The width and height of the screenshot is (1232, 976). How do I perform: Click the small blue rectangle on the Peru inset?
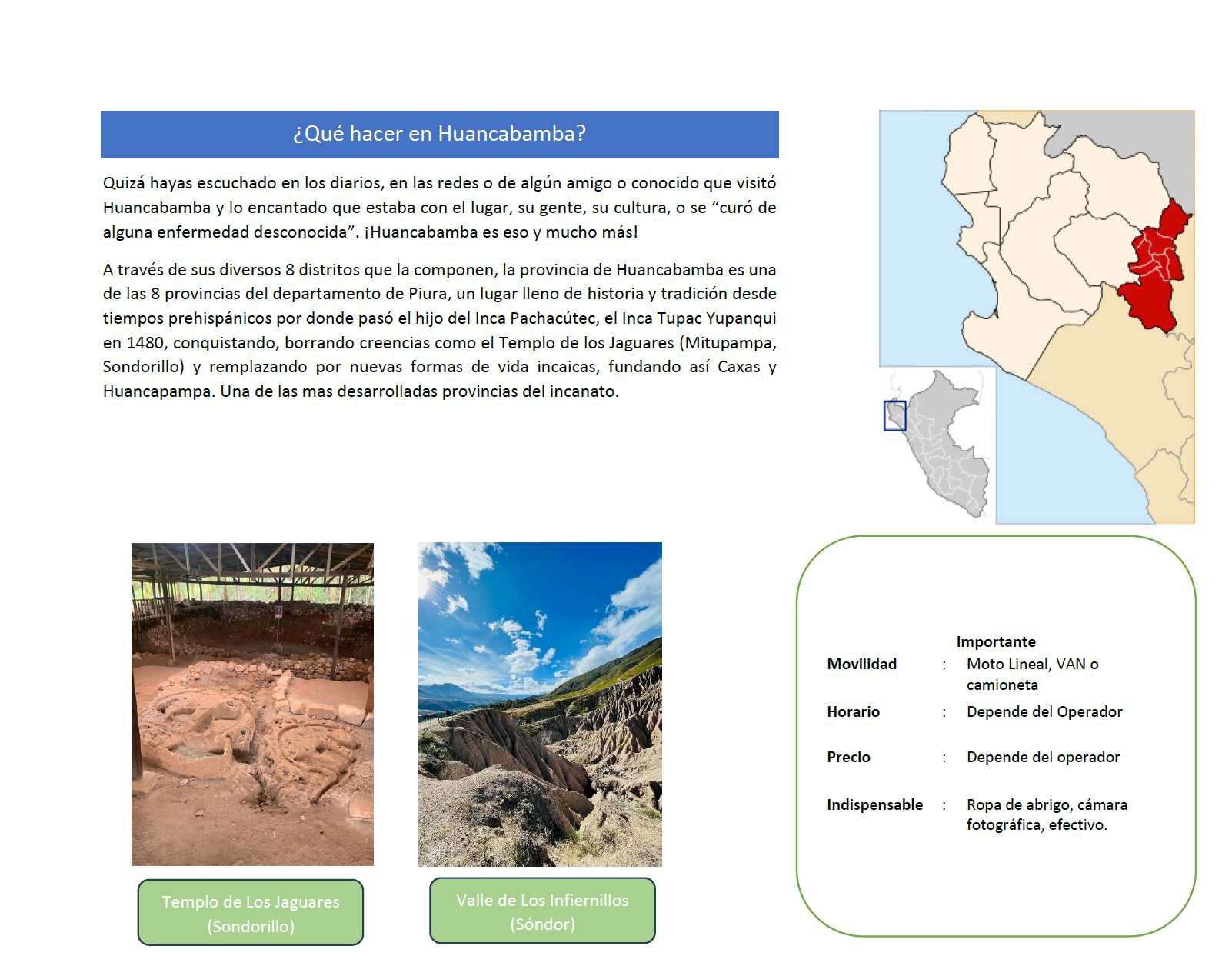894,416
